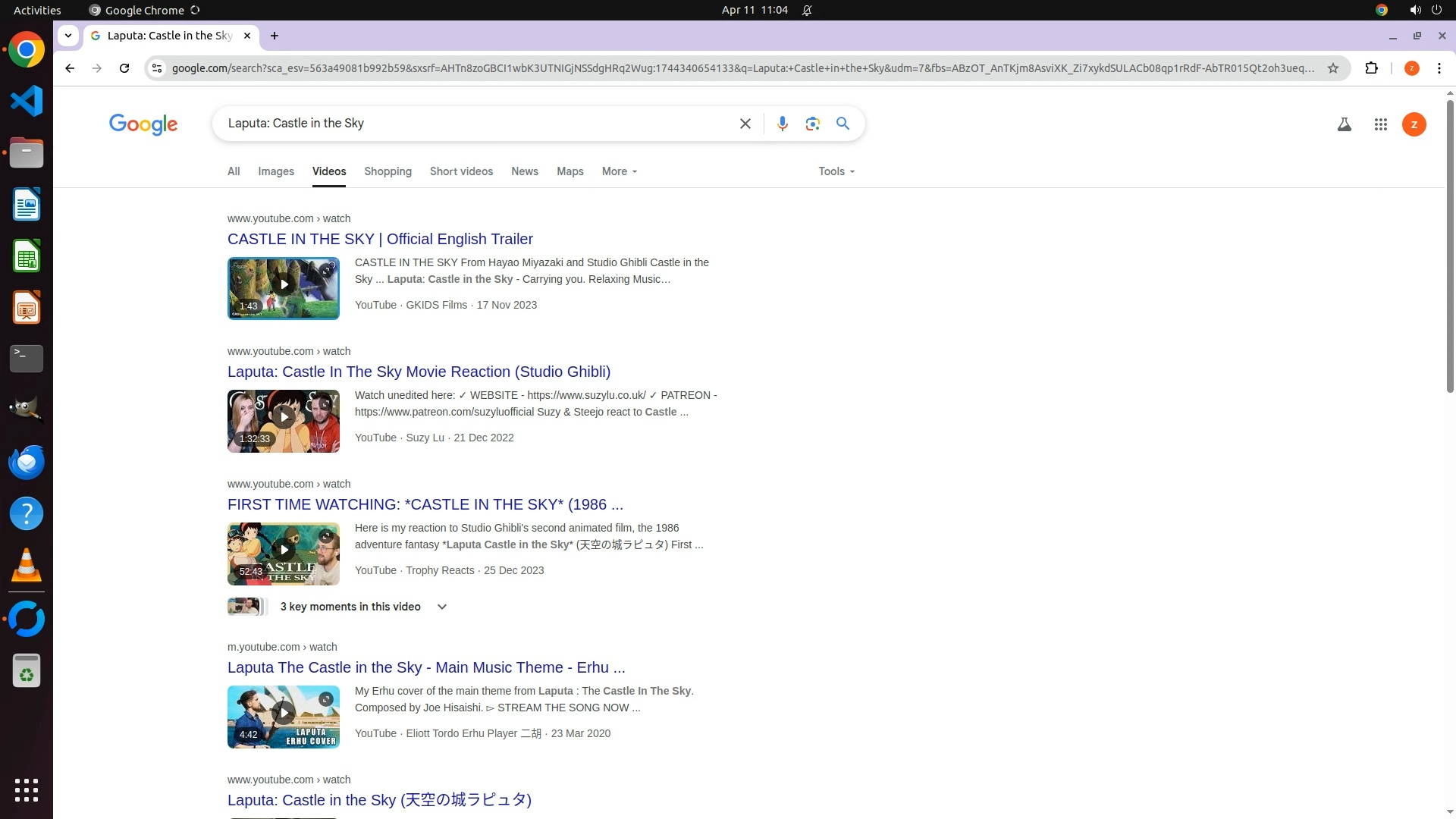Open Chrome extensions puzzle icon
Viewport: 1456px width, 819px height.
(x=1371, y=68)
